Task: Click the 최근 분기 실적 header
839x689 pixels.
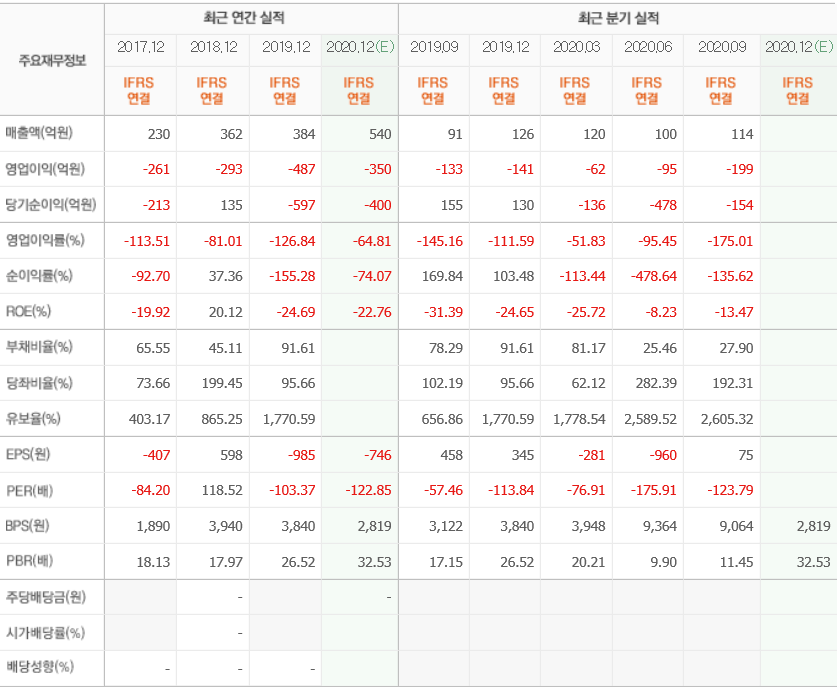Action: [x=618, y=18]
